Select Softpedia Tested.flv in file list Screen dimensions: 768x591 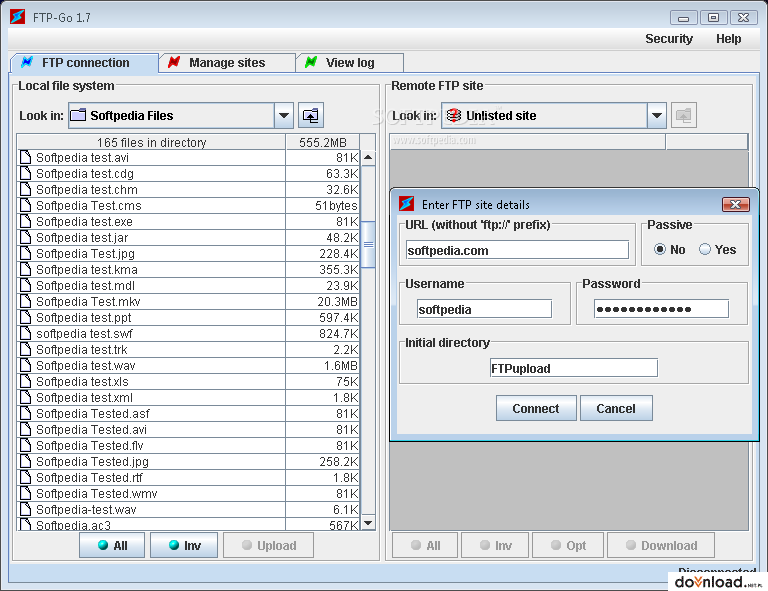coord(151,445)
